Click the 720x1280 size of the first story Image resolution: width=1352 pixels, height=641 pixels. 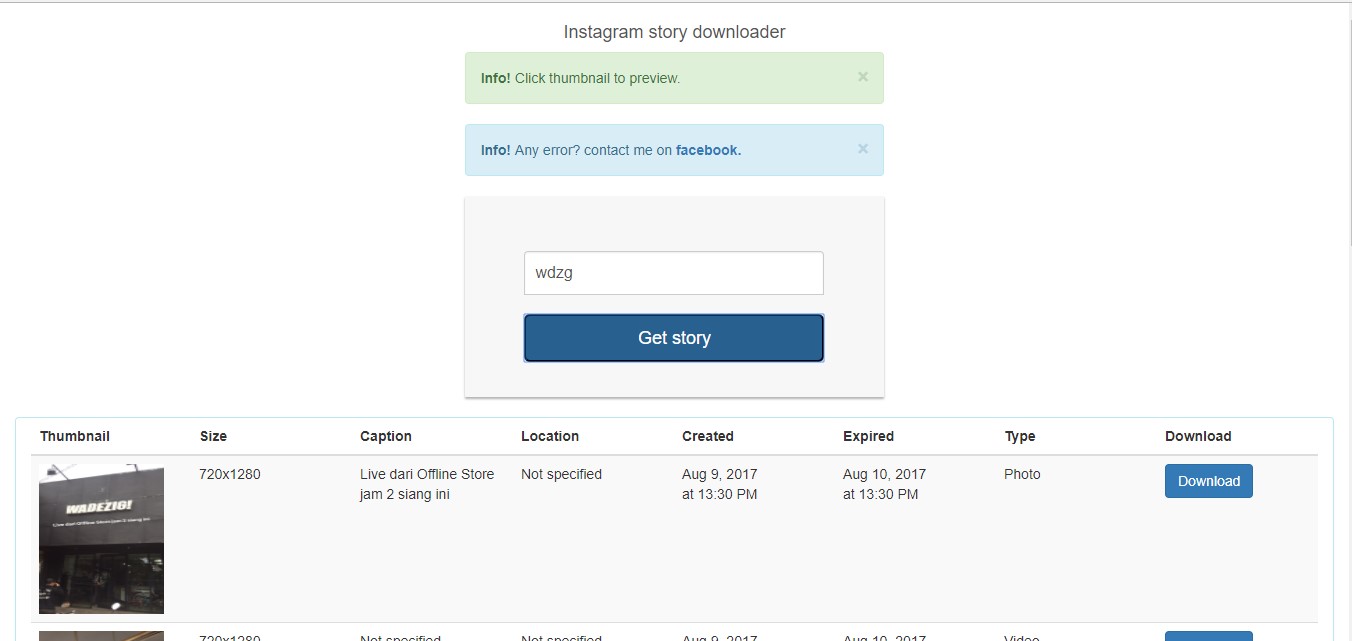(230, 474)
